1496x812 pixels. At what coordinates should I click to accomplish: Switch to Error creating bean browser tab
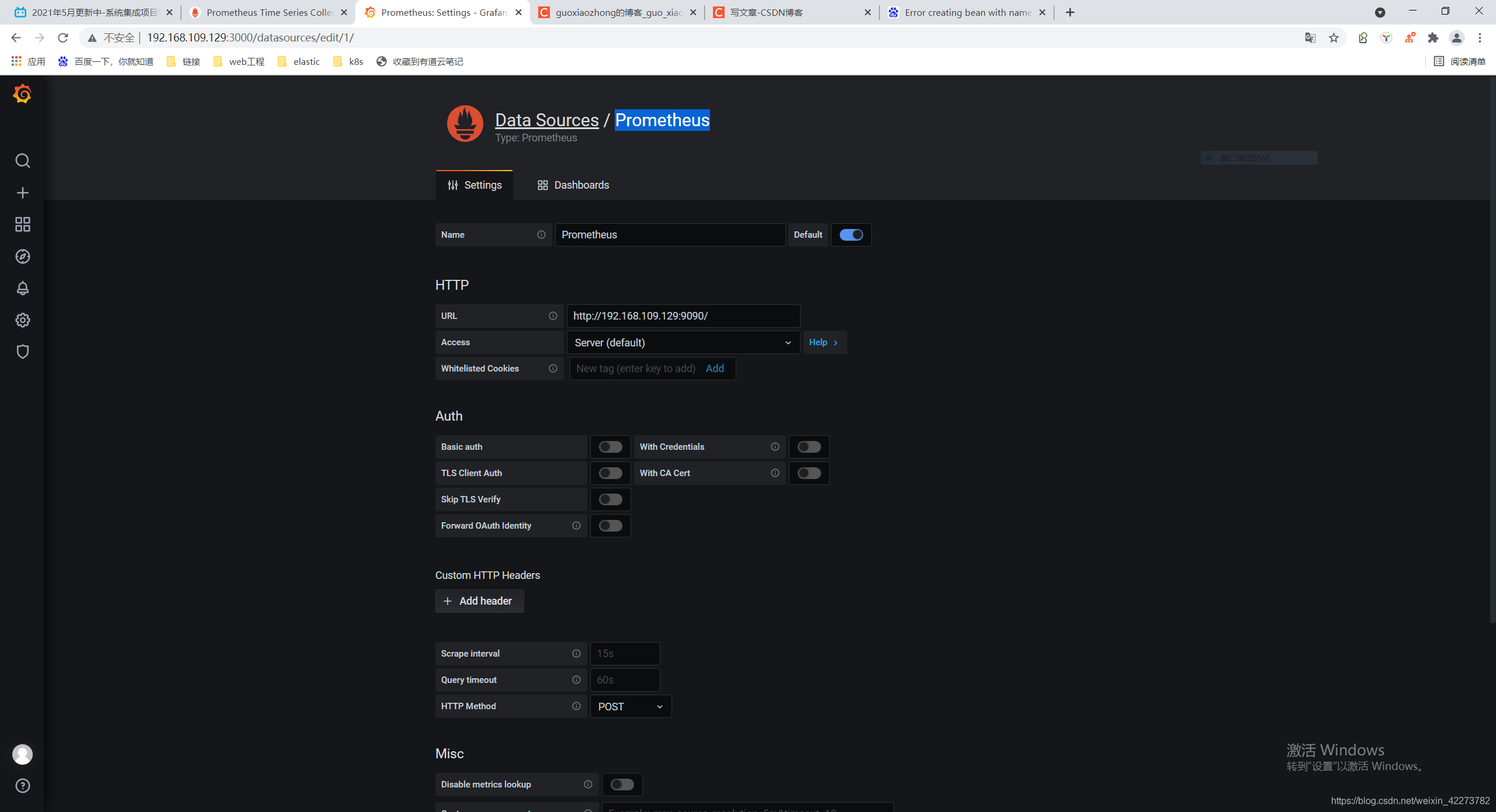point(967,12)
